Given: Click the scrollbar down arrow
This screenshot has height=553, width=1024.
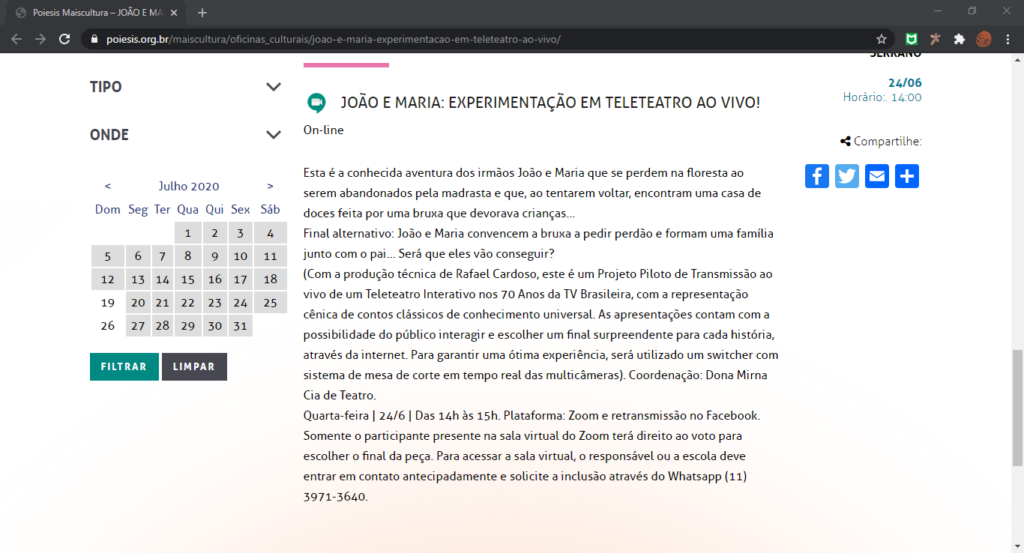Looking at the screenshot, I should 1017,546.
